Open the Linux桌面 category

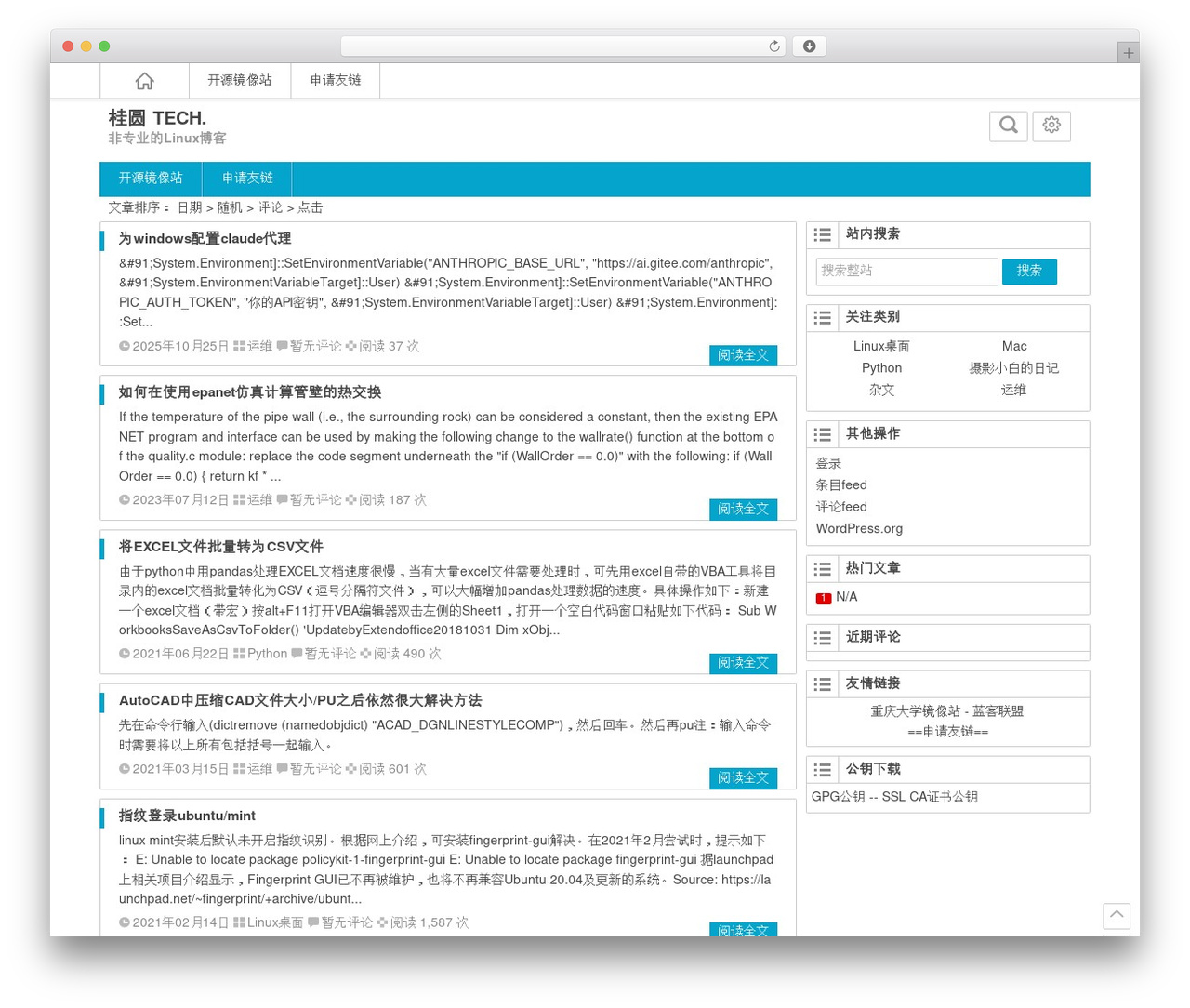coord(881,346)
